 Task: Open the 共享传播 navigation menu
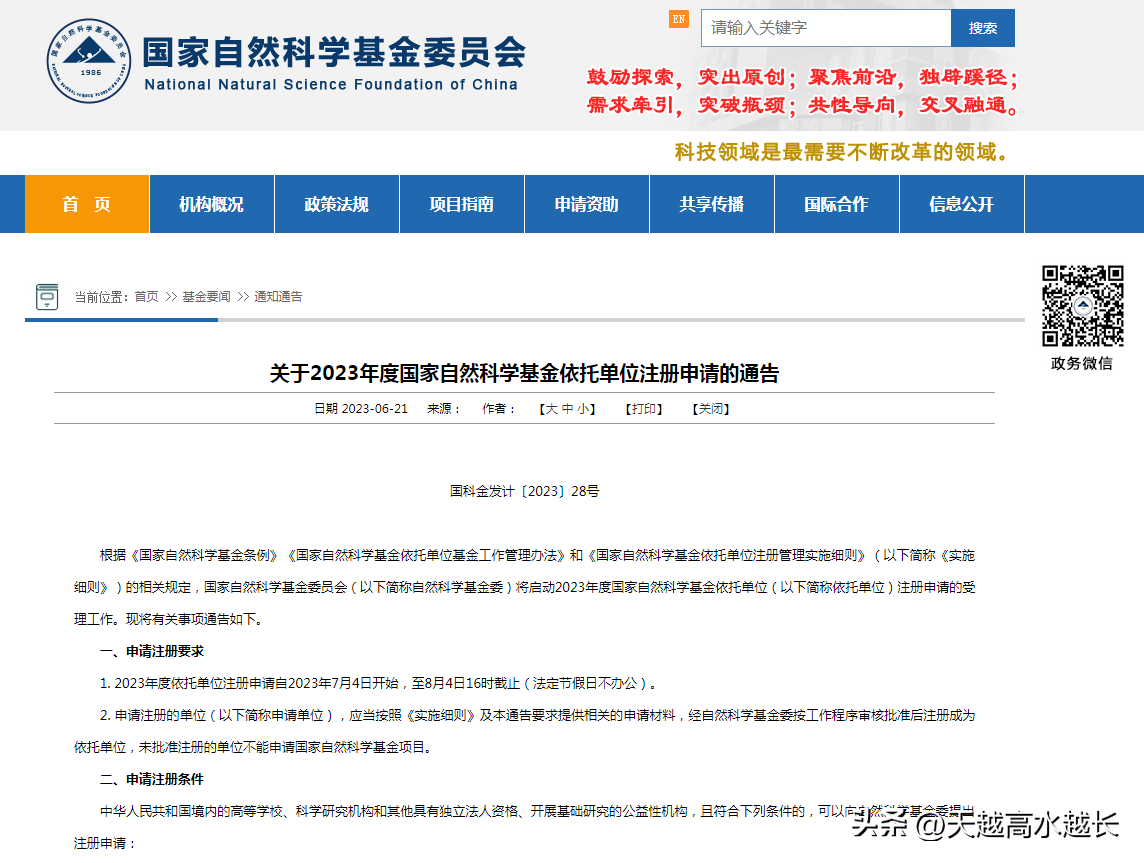tap(711, 204)
